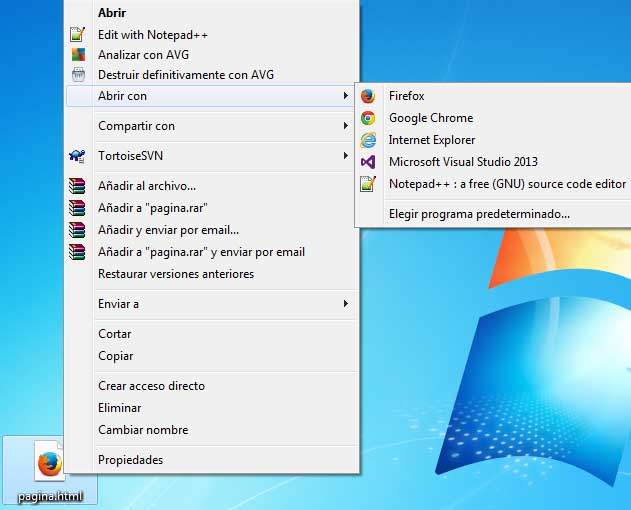This screenshot has width=631, height=510.
Task: Click the Firefox icon in the Abrir con submenu
Action: (x=368, y=96)
